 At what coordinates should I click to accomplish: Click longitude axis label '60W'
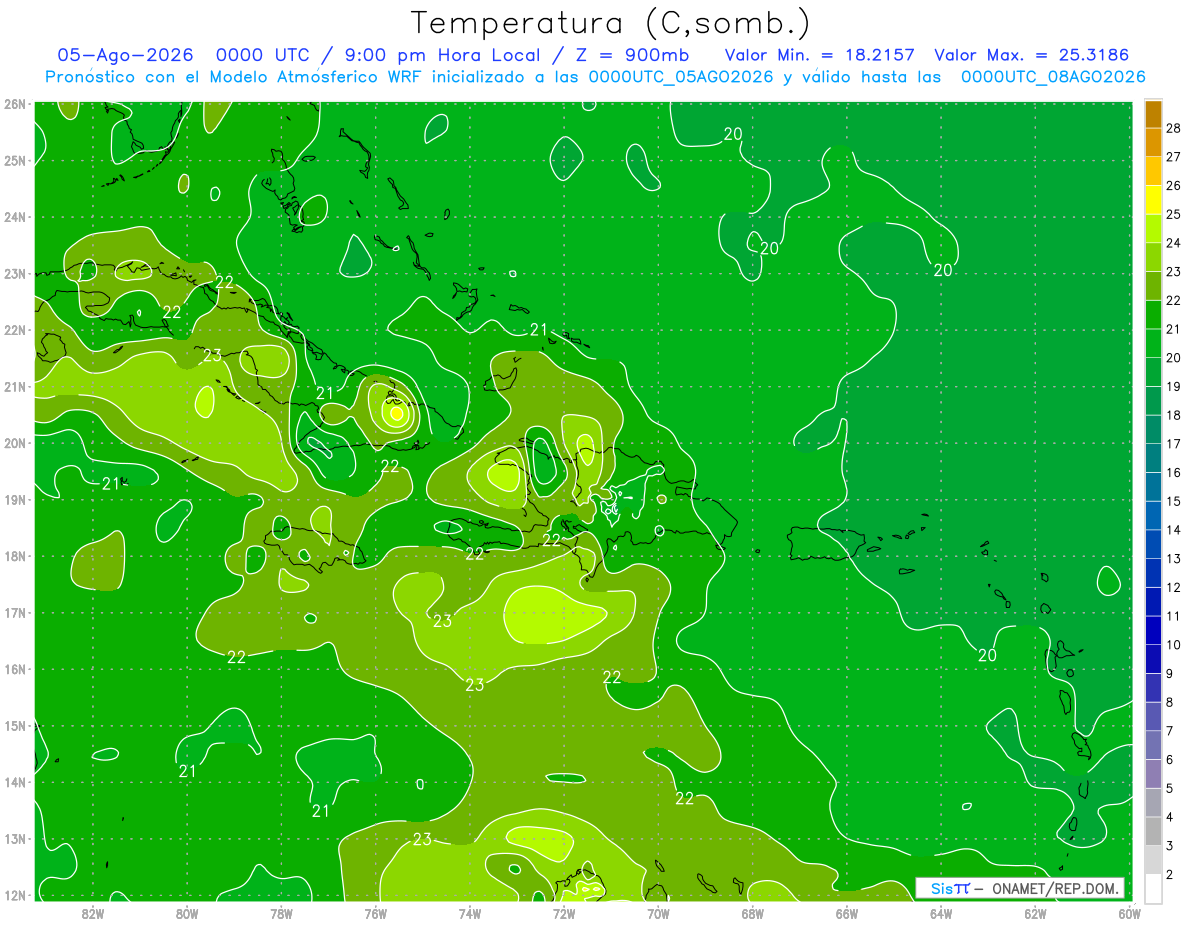coord(1130,913)
